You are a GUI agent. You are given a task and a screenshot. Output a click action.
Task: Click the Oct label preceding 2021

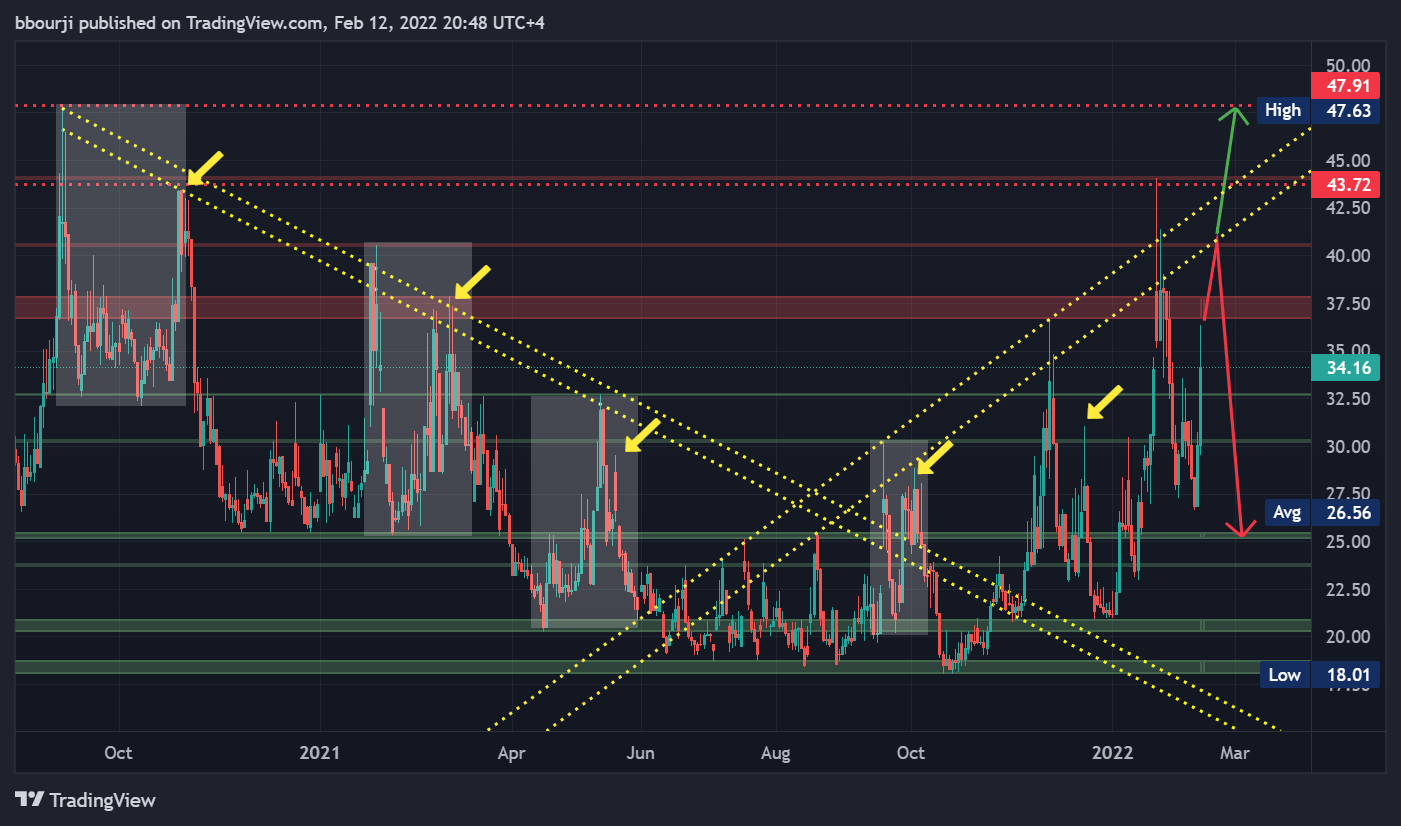[x=118, y=752]
